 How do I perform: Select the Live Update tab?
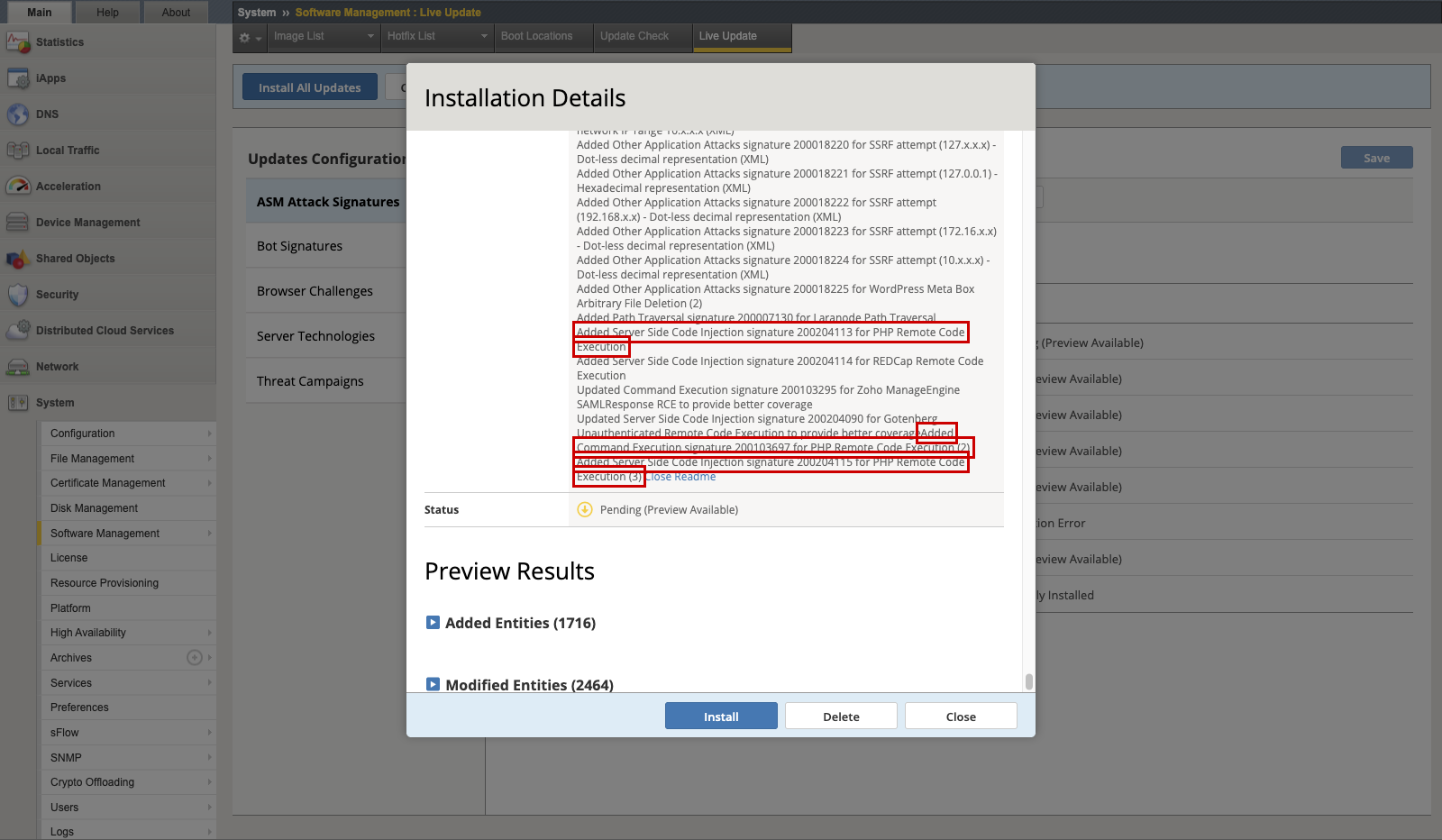(x=743, y=37)
